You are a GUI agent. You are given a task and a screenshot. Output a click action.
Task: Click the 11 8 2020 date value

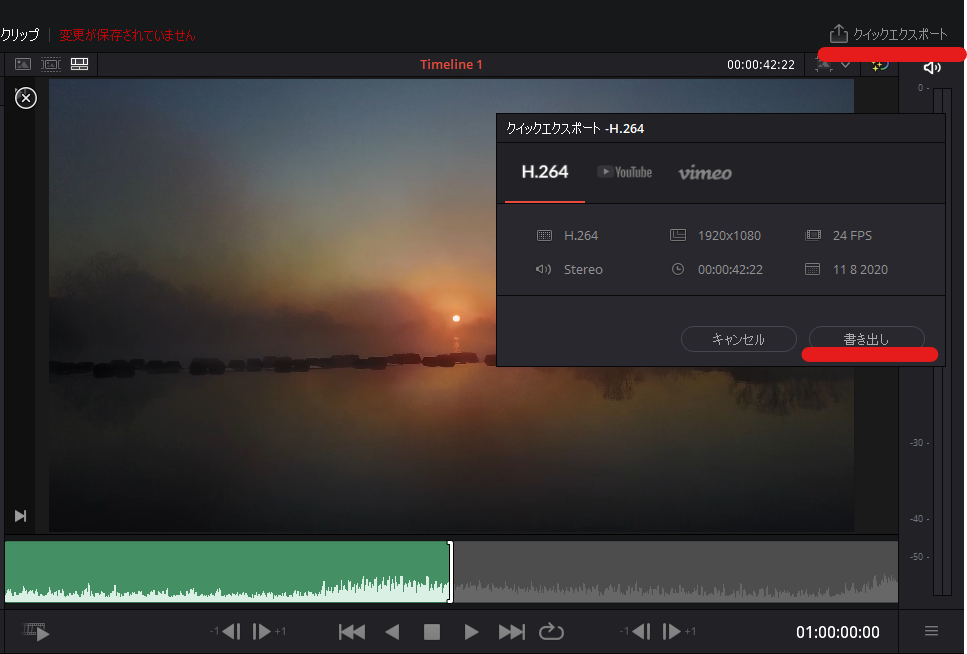pyautogui.click(x=860, y=270)
